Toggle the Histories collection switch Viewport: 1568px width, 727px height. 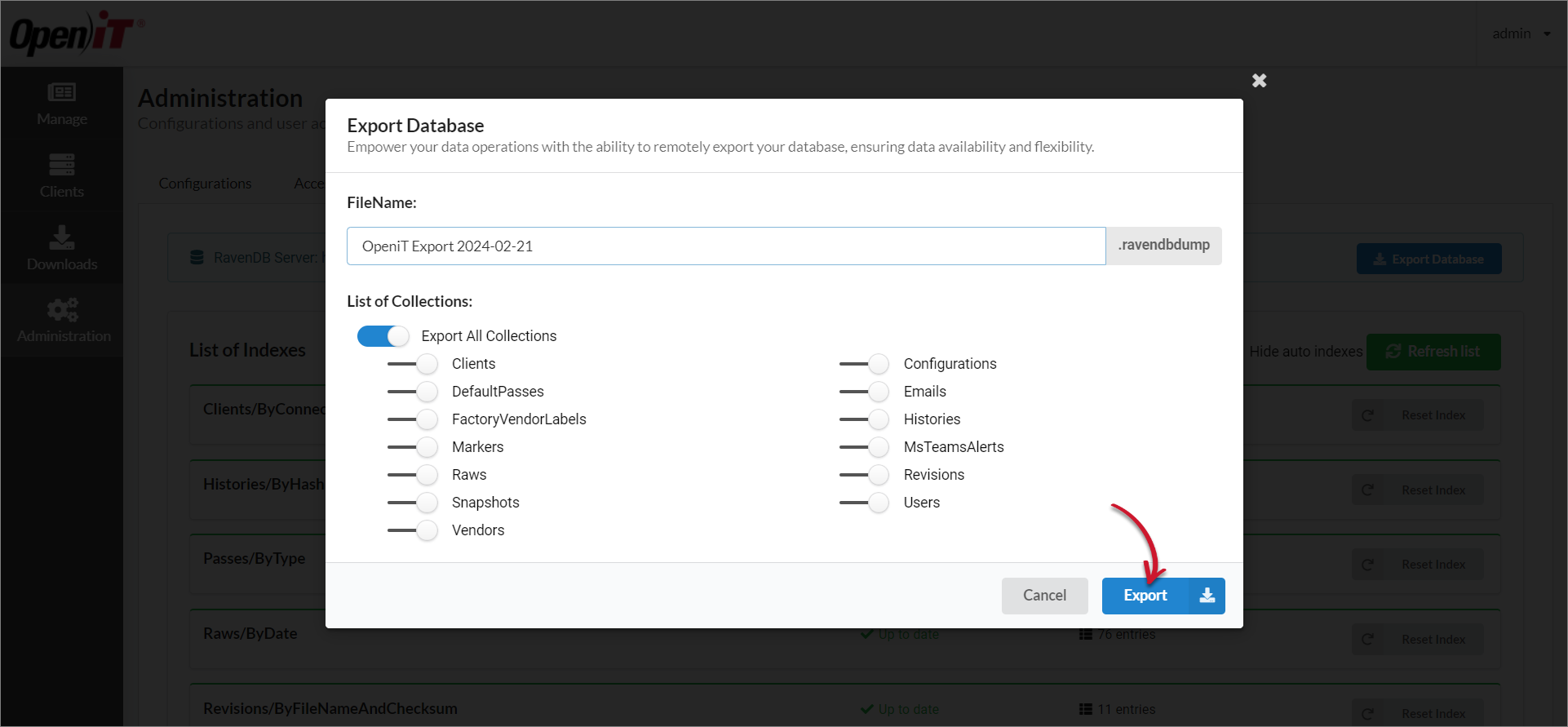point(865,419)
